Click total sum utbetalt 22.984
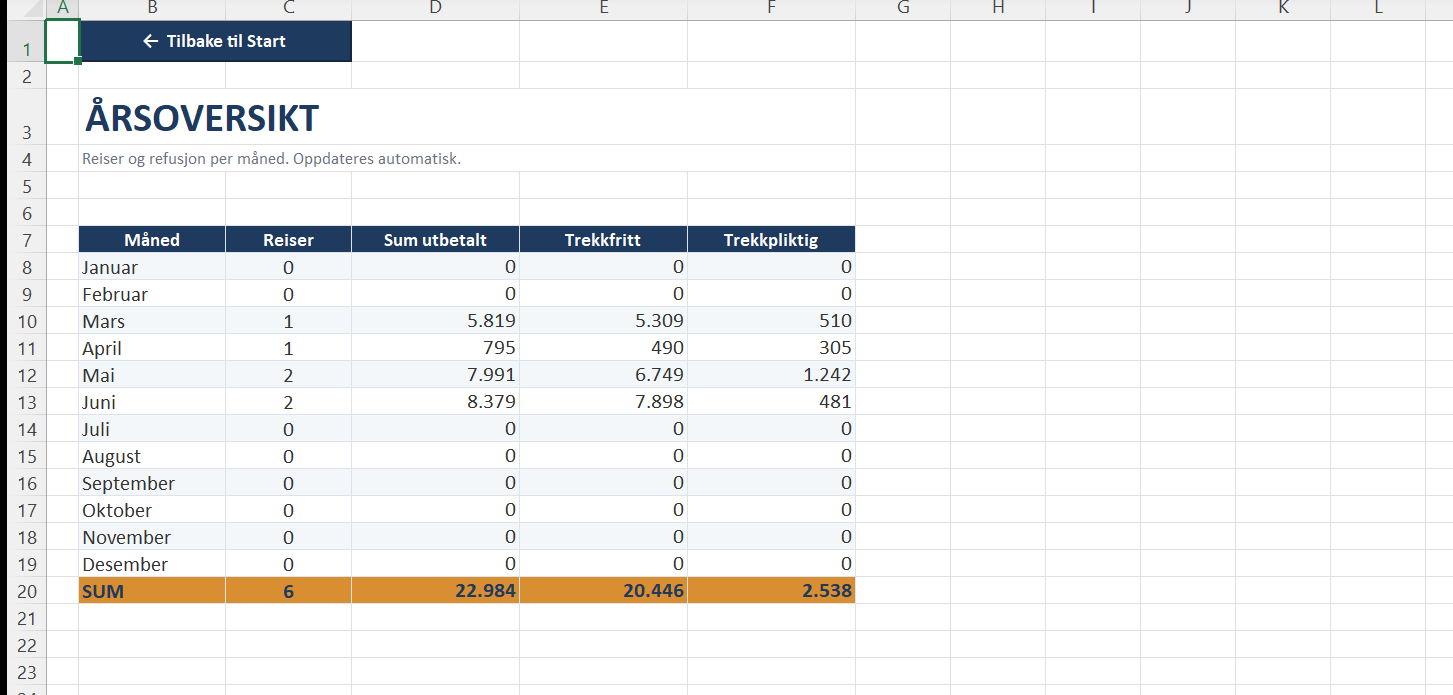The image size is (1453, 695). coord(435,591)
